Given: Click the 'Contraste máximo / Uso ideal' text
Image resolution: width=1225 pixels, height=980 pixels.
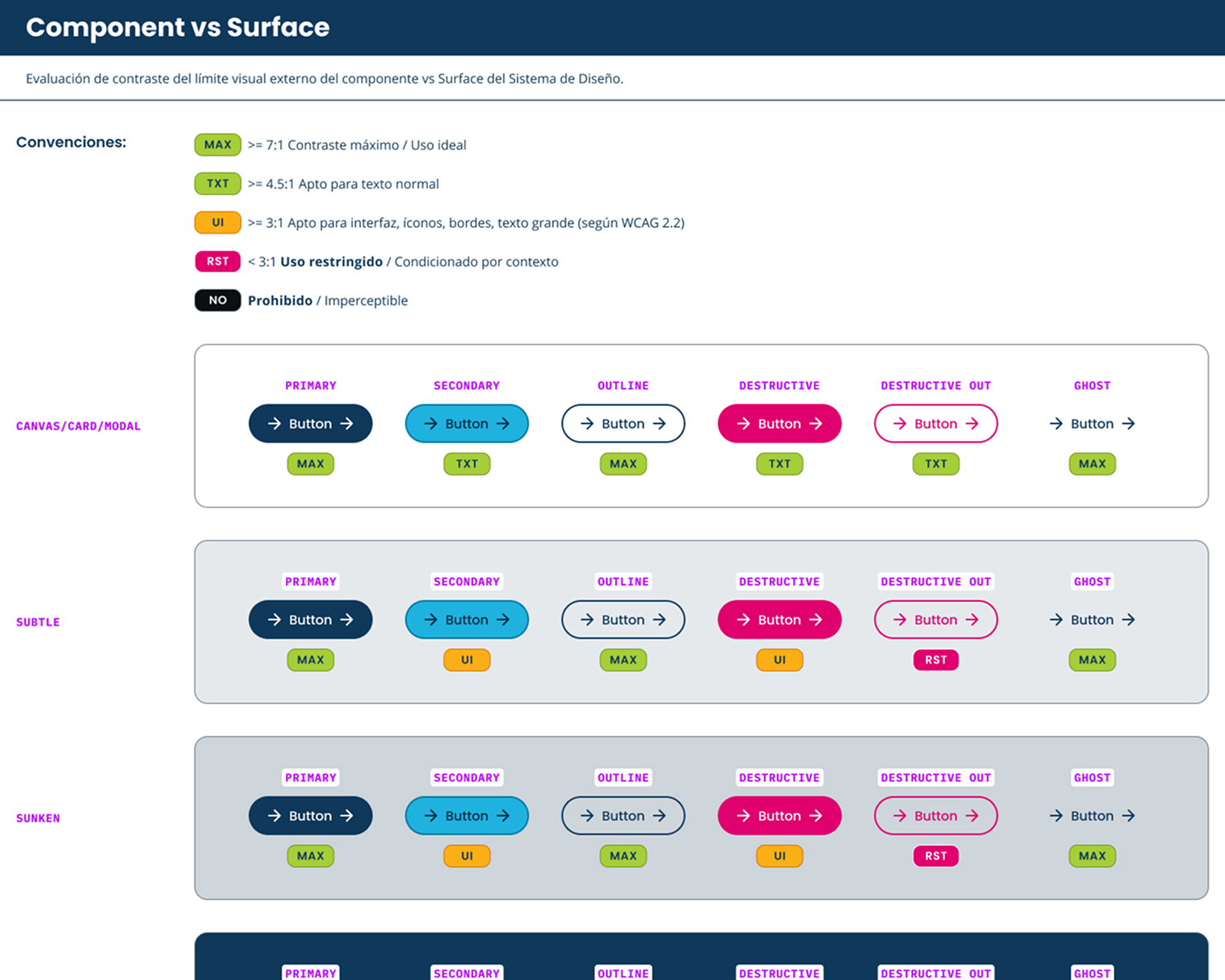Looking at the screenshot, I should click(x=376, y=145).
